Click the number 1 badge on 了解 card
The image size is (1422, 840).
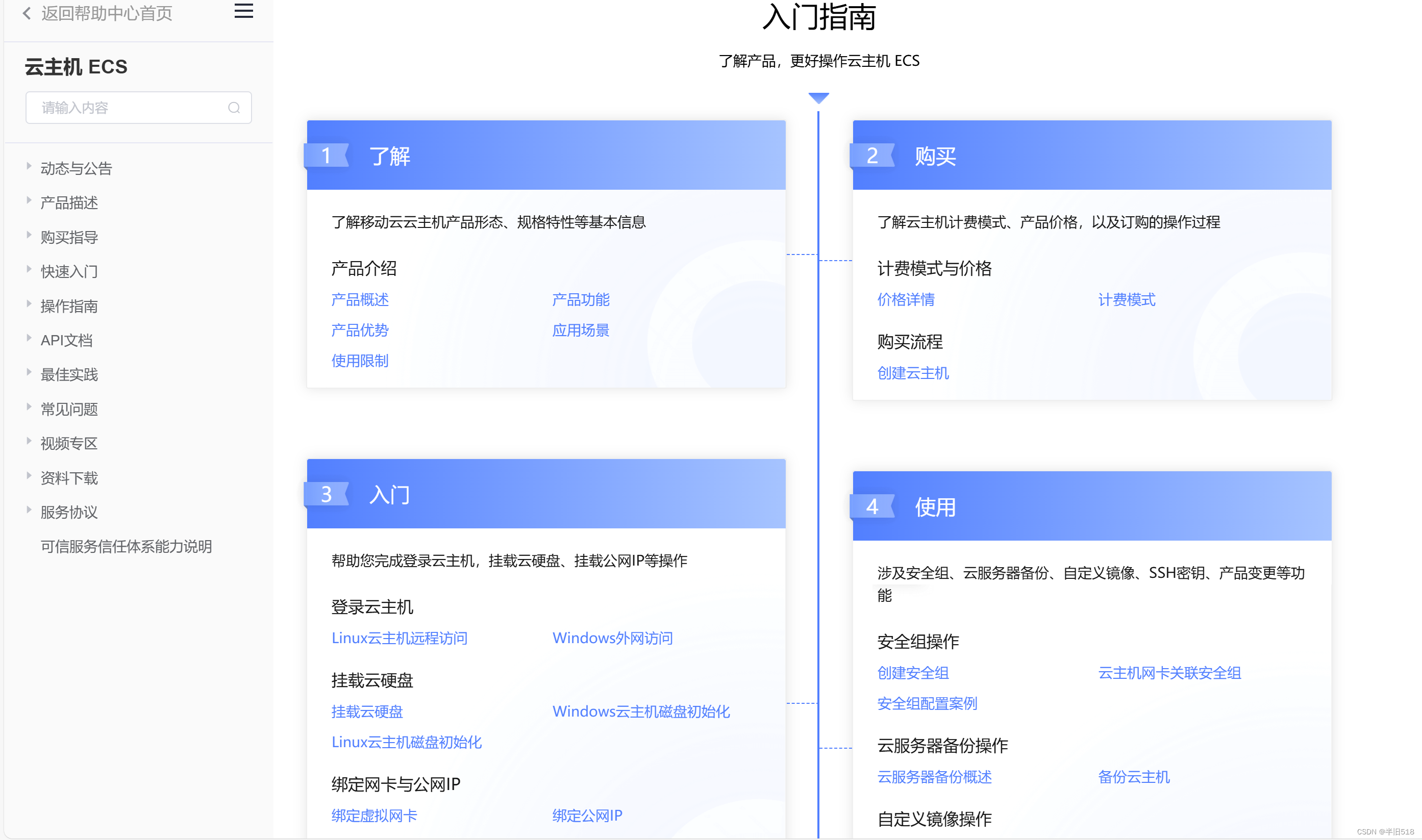coord(326,156)
